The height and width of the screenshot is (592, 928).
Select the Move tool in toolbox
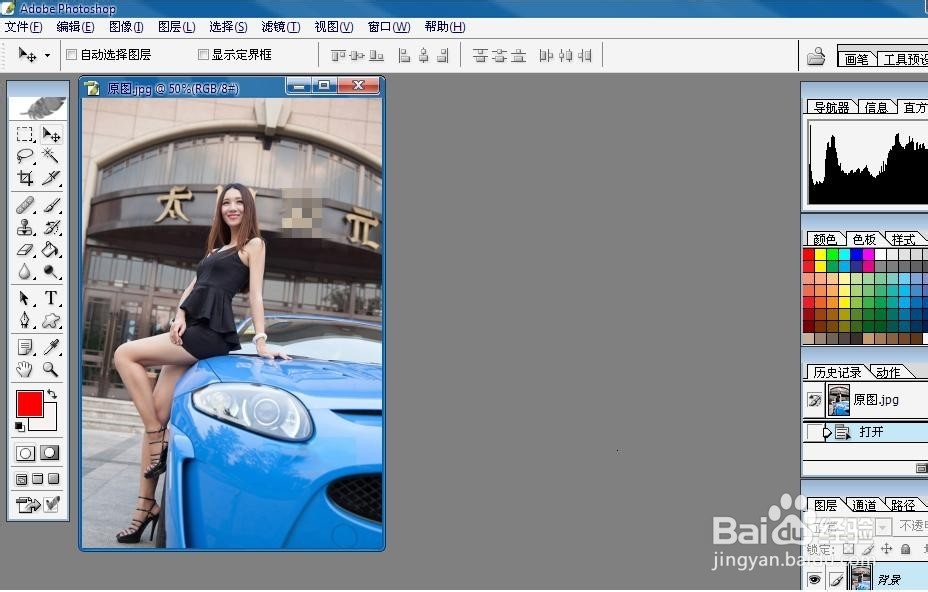(x=51, y=135)
